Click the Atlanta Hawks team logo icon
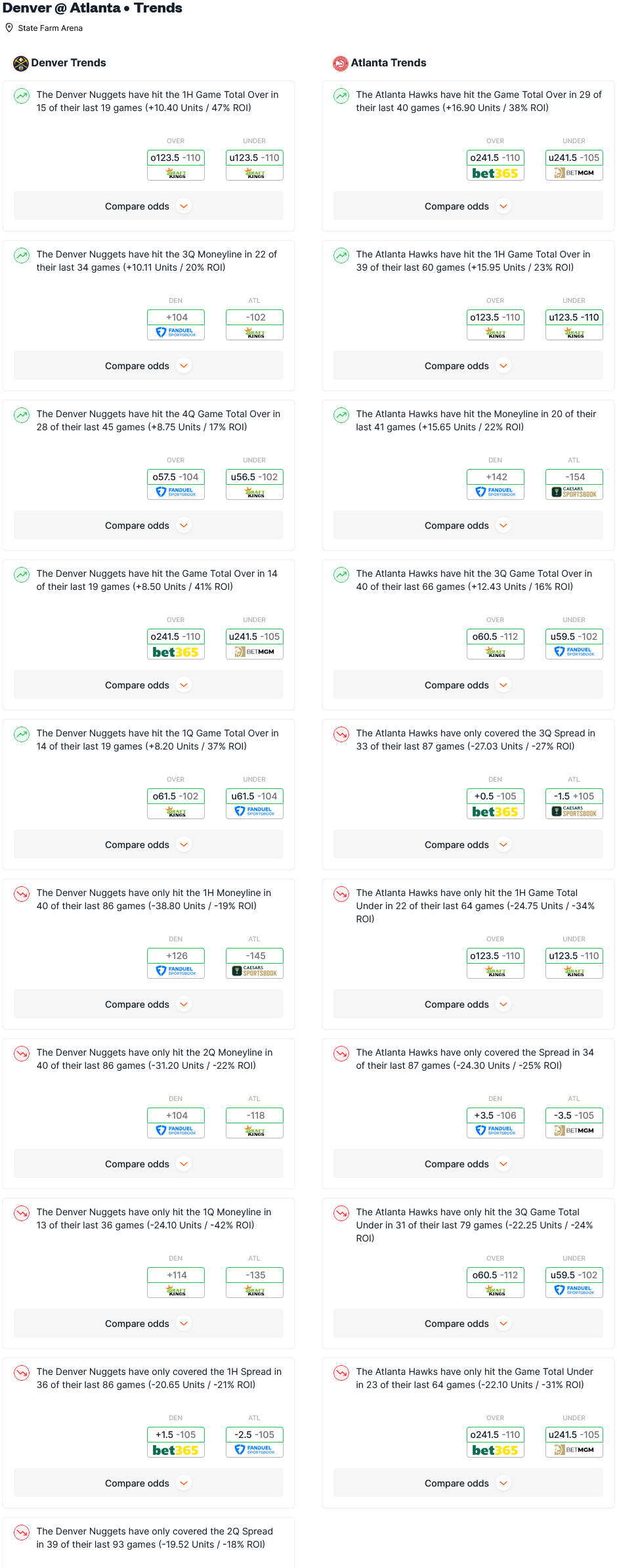 coord(341,63)
